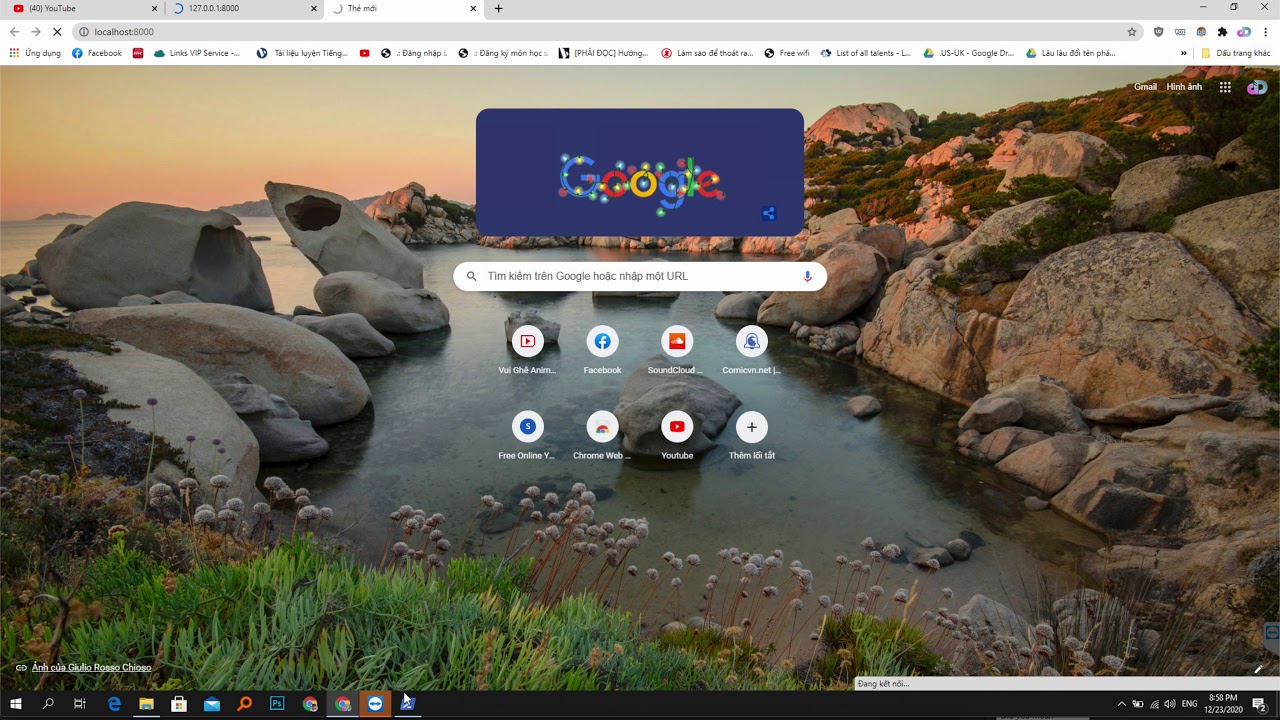Screen dimensions: 1280x720
Task: Click the browser back arrow
Action: 14,32
